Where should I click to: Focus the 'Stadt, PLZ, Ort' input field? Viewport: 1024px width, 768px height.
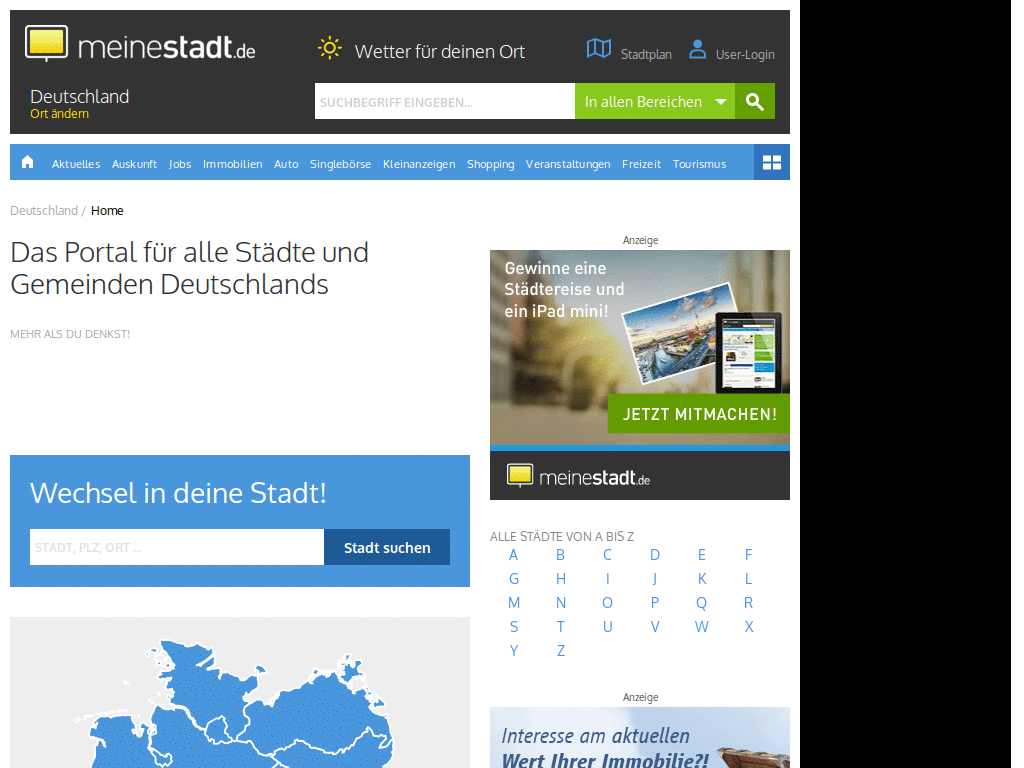click(x=177, y=547)
